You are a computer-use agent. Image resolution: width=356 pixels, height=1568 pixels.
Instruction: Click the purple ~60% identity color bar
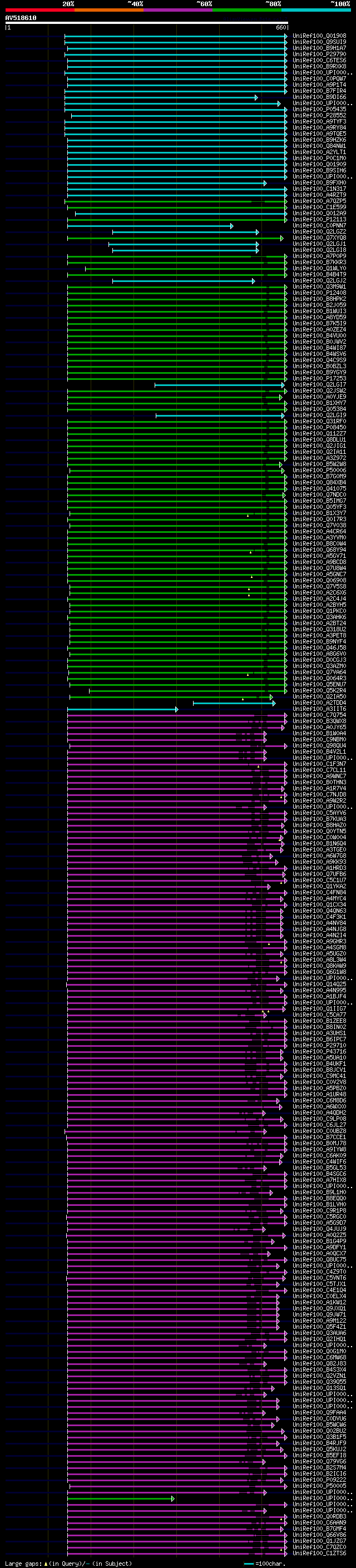pos(177,10)
